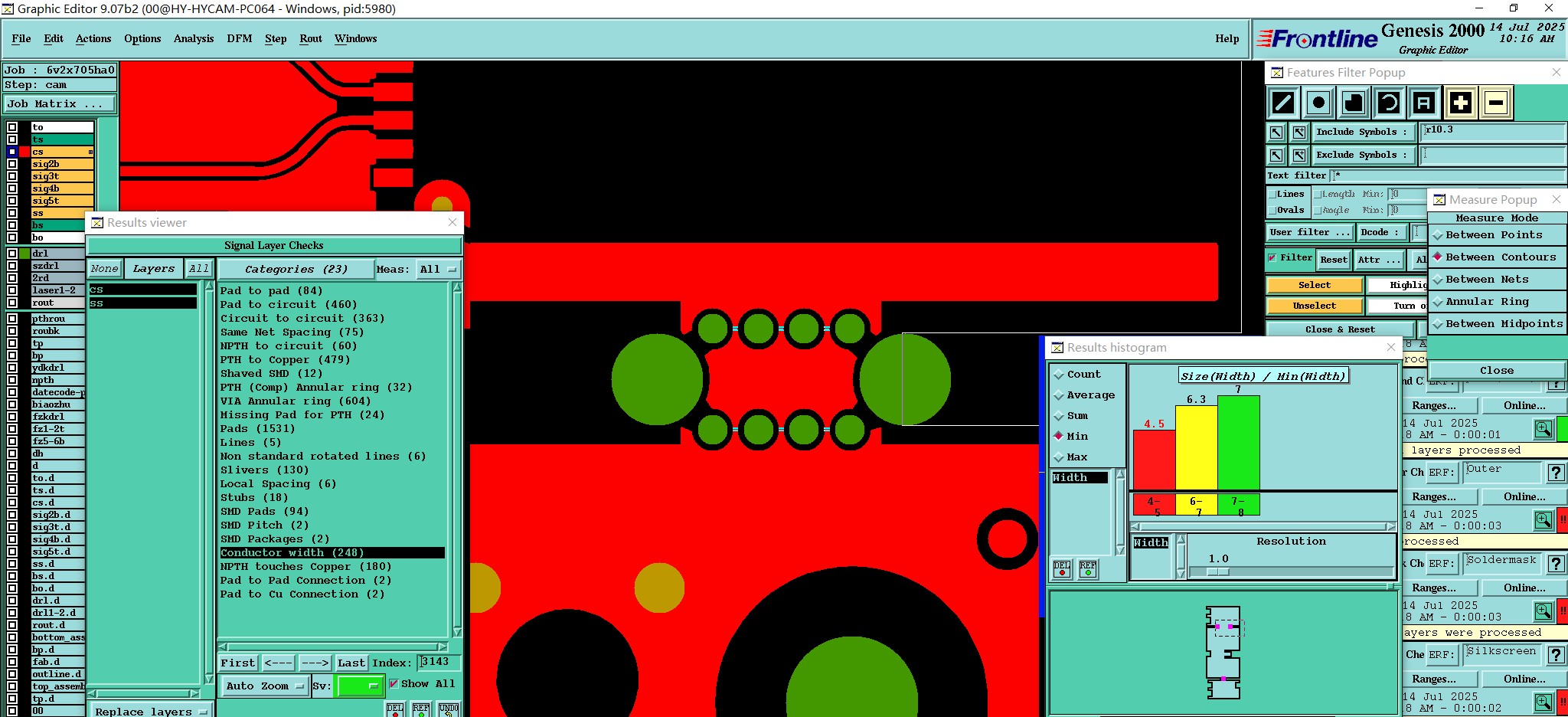Toggle the Positive polarity filter icon

click(1460, 102)
